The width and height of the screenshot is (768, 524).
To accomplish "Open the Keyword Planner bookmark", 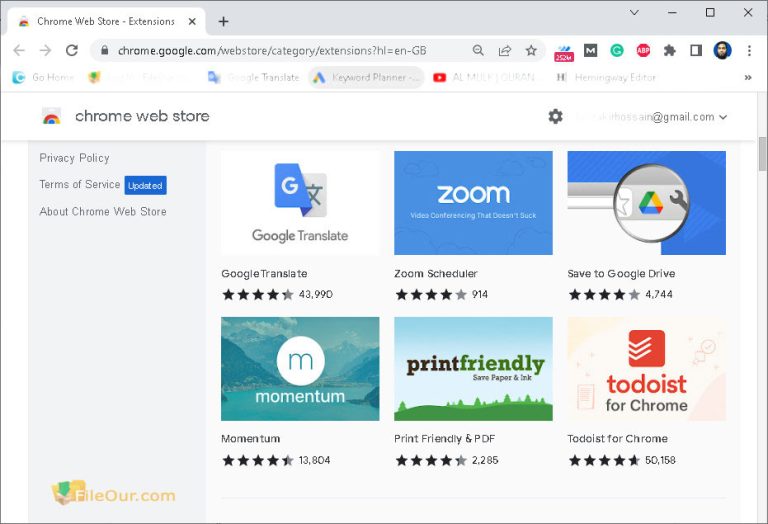I will coord(366,77).
